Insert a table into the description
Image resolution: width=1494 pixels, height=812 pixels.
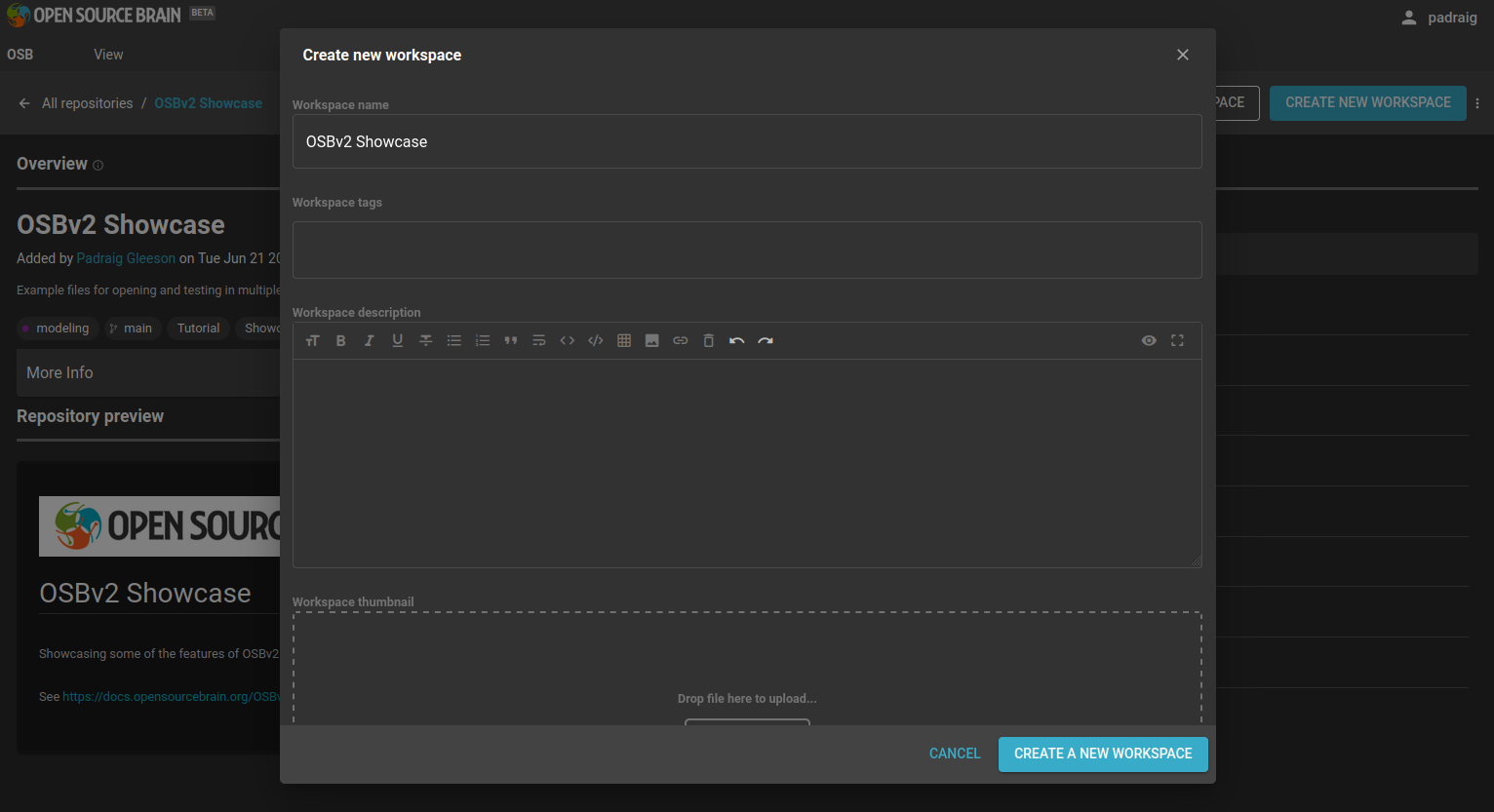tap(624, 341)
